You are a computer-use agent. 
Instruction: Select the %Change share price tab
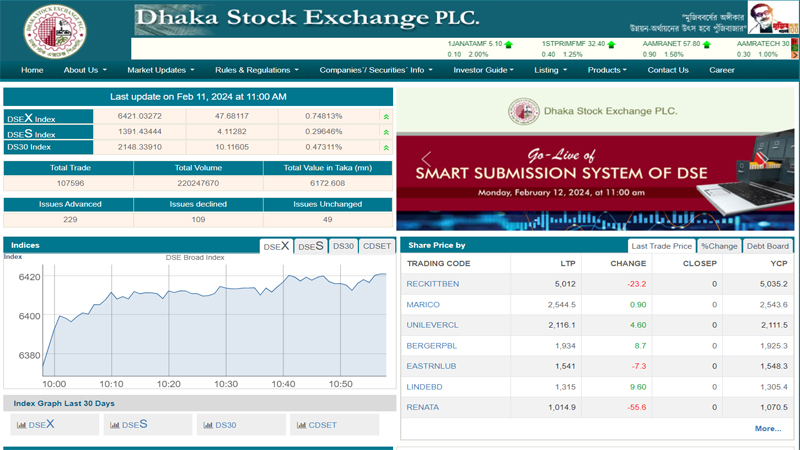(719, 246)
